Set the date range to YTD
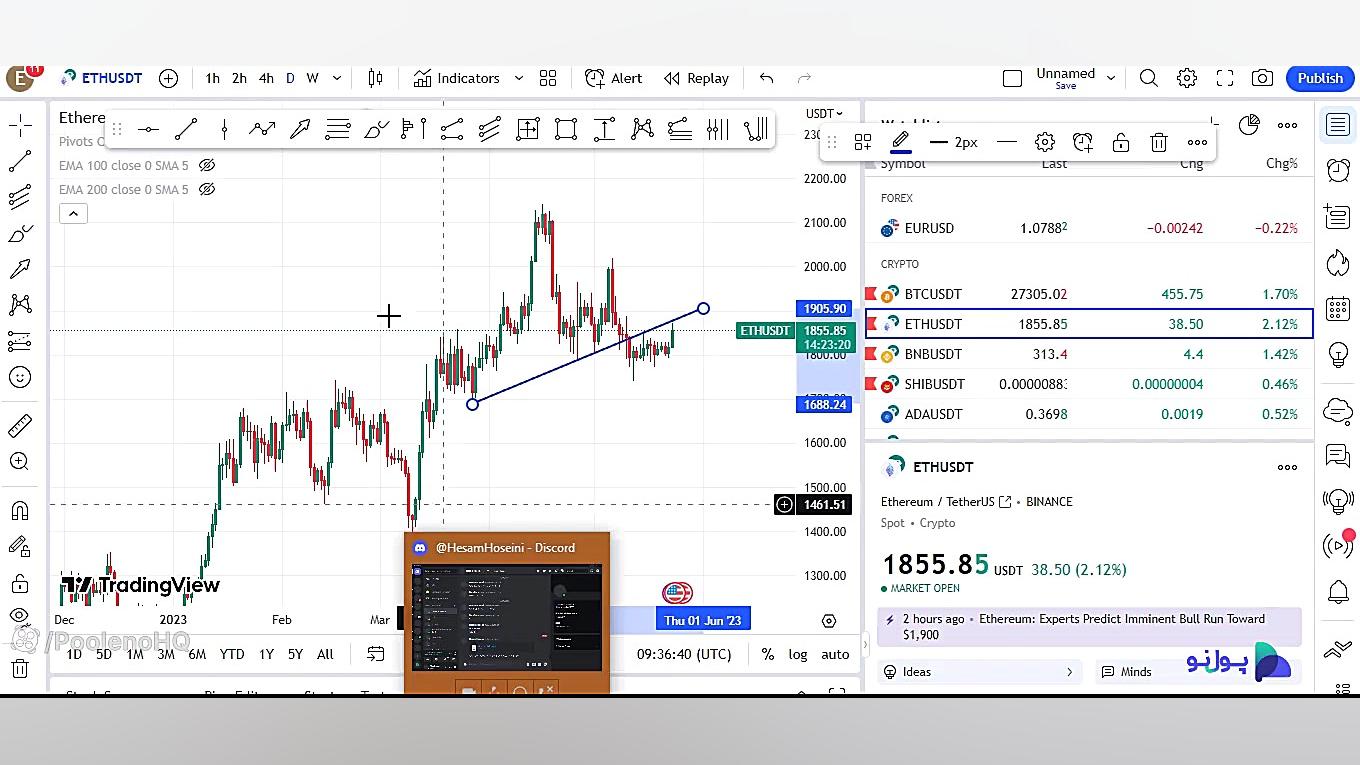 tap(232, 654)
